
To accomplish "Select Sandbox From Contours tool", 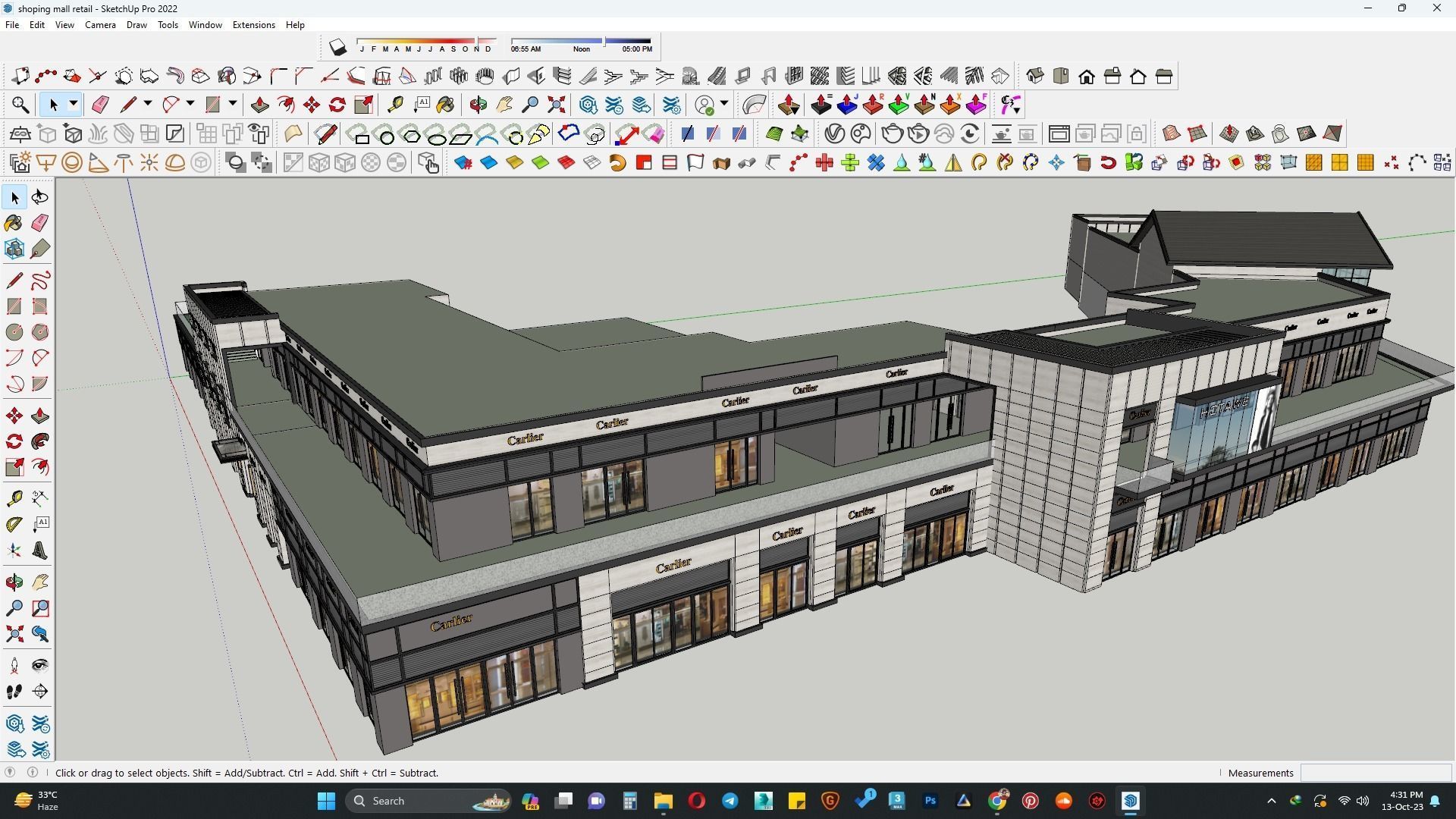I will coord(1172,134).
